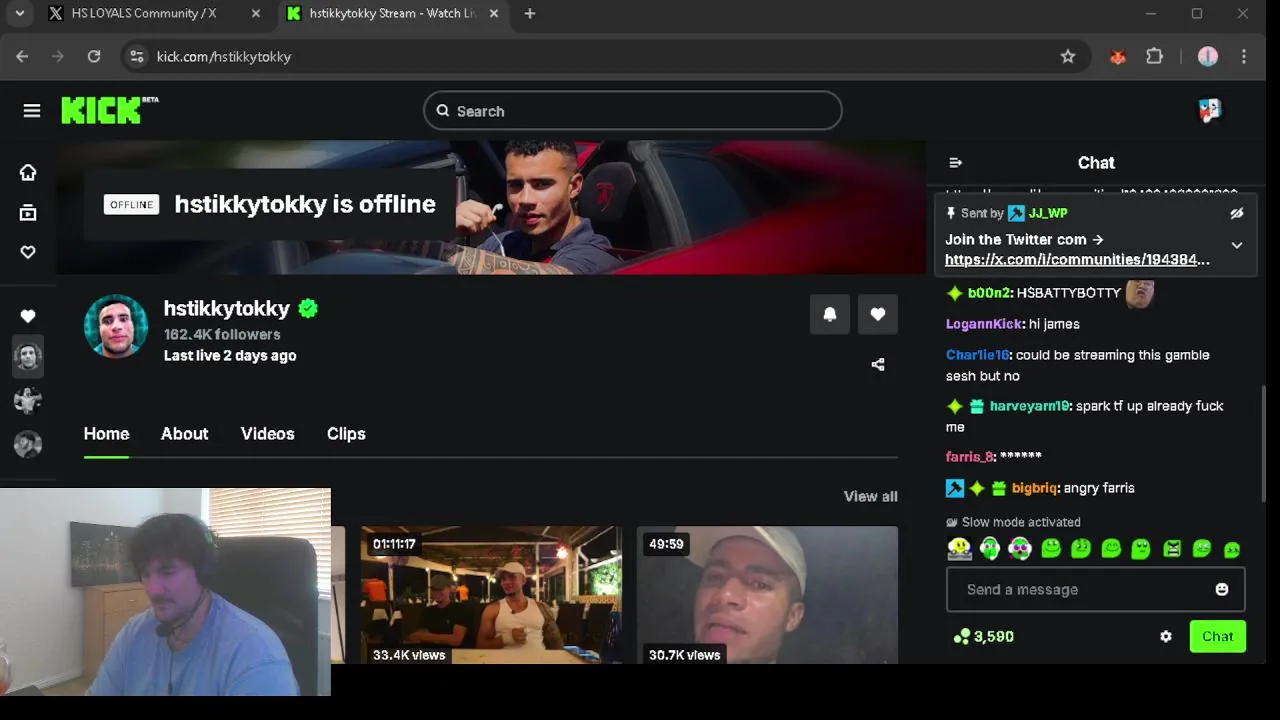
Task: Open second followed channel avatar in sidebar
Action: [28, 400]
